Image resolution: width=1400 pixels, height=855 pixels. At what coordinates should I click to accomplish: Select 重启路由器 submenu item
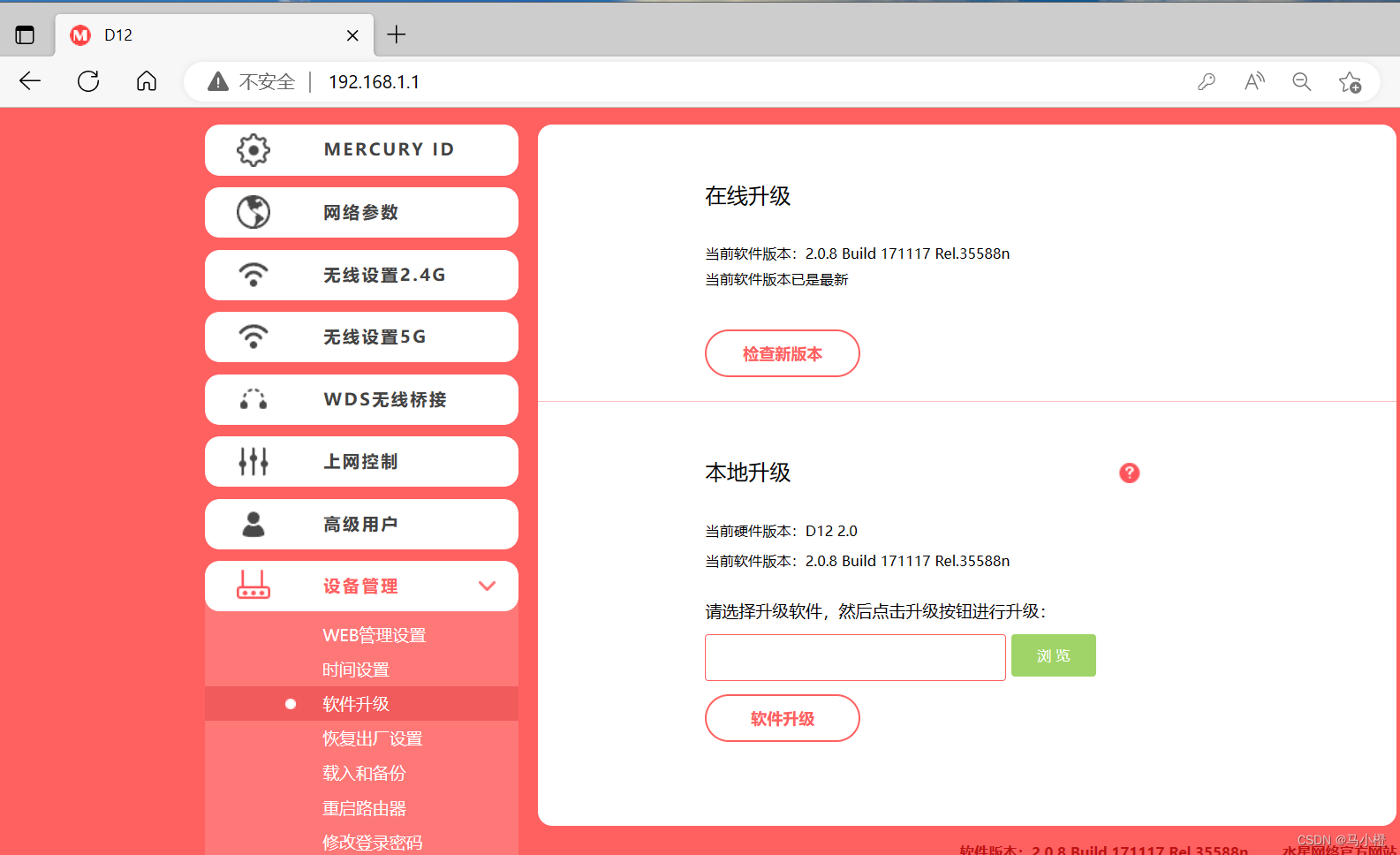[x=364, y=808]
